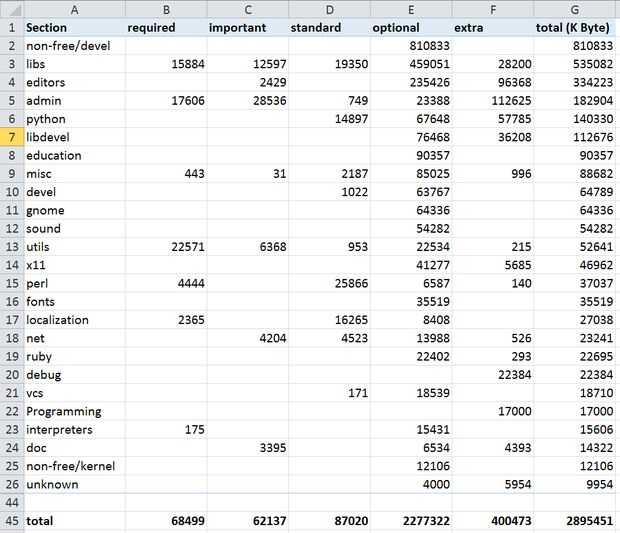This screenshot has width=620, height=533.
Task: Select row 45 header
Action: [x=11, y=521]
